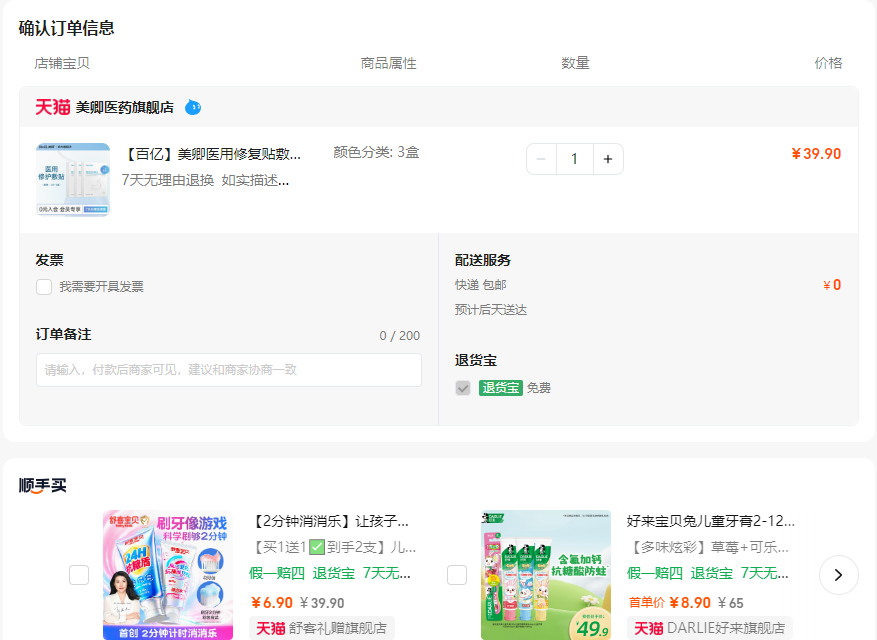Click the 首单价 ¥8.90 price
Image resolution: width=877 pixels, height=640 pixels.
click(x=669, y=603)
